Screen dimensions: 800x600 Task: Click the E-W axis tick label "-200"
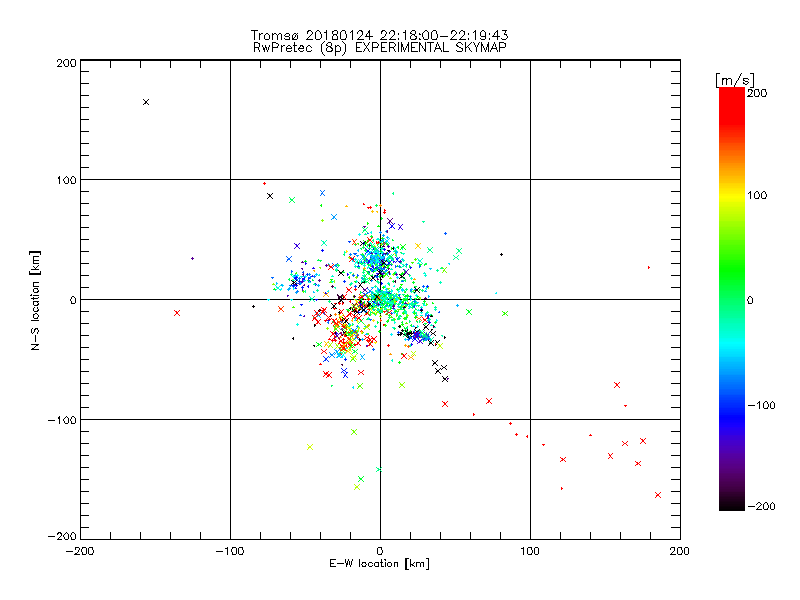[x=80, y=551]
